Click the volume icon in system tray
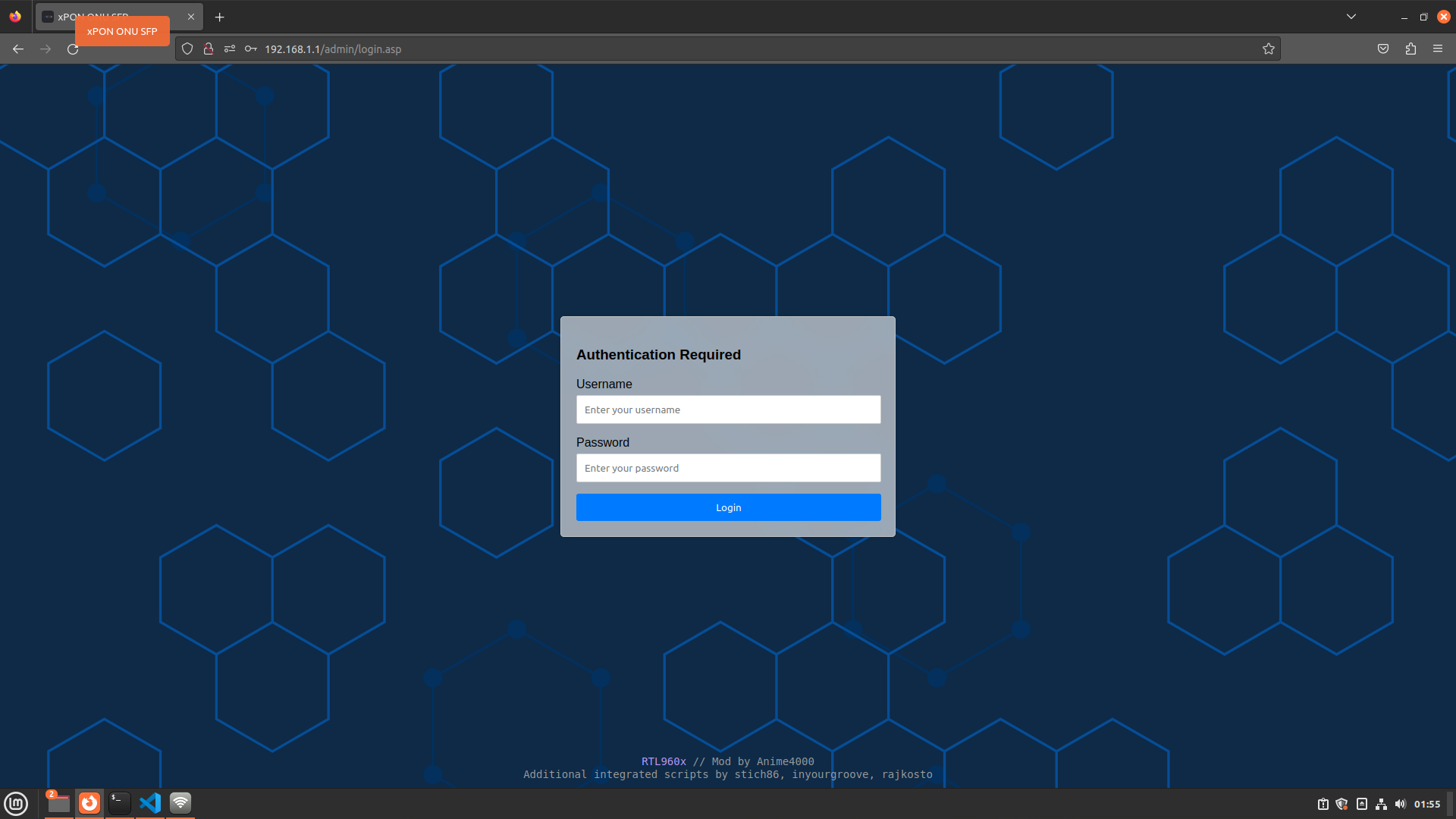This screenshot has height=819, width=1456. [x=1399, y=803]
